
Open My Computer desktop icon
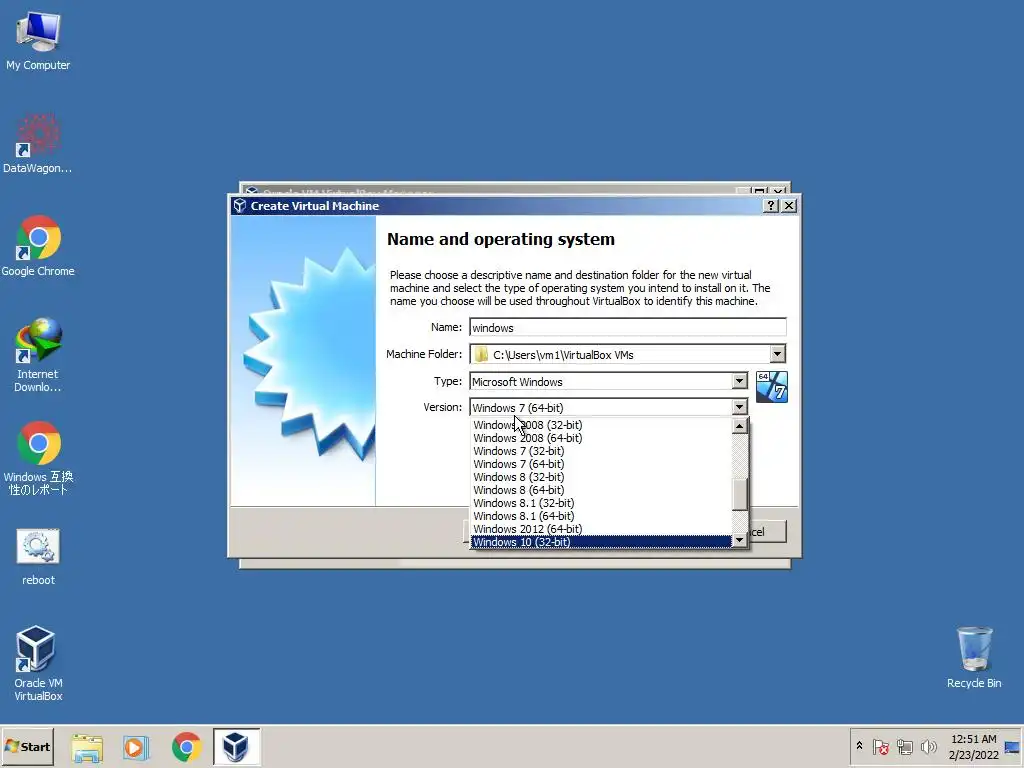(x=38, y=40)
